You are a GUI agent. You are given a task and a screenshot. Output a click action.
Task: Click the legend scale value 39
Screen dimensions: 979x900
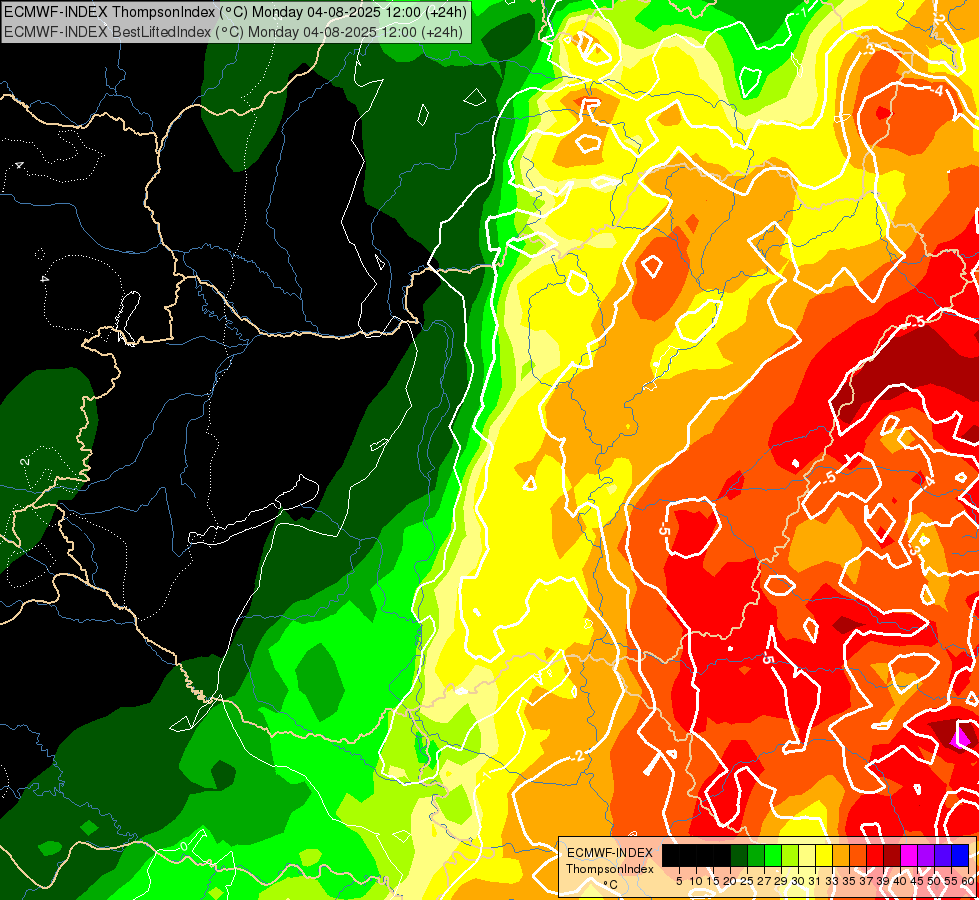click(x=883, y=881)
